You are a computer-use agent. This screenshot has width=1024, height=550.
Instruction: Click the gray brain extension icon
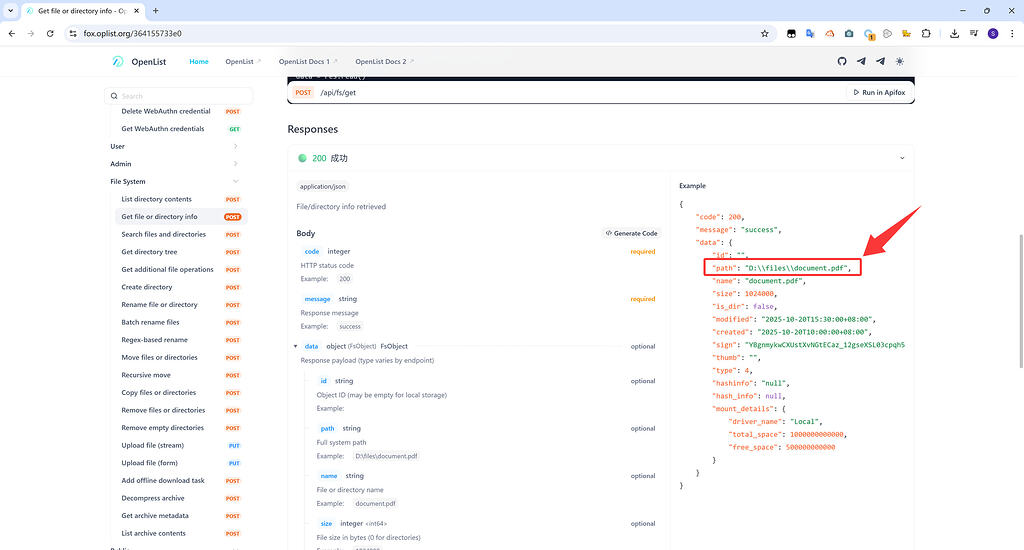coord(888,33)
